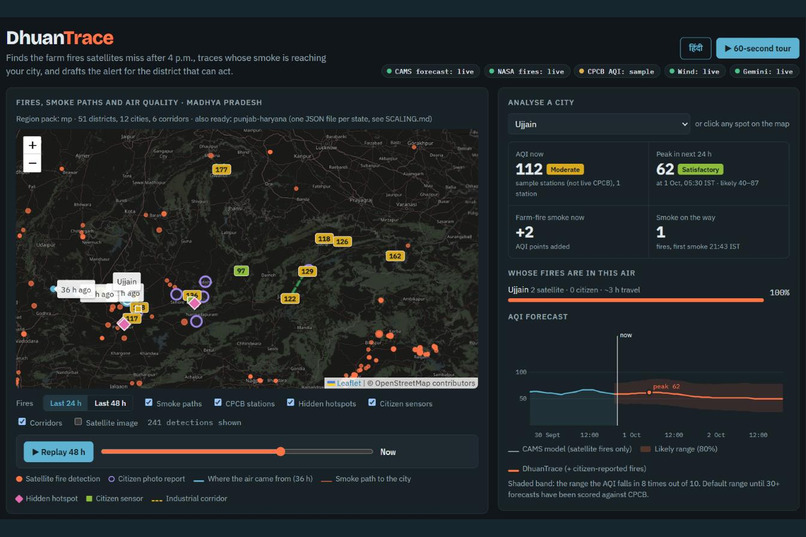Click the '36 h ago' map tooltip

76,290
